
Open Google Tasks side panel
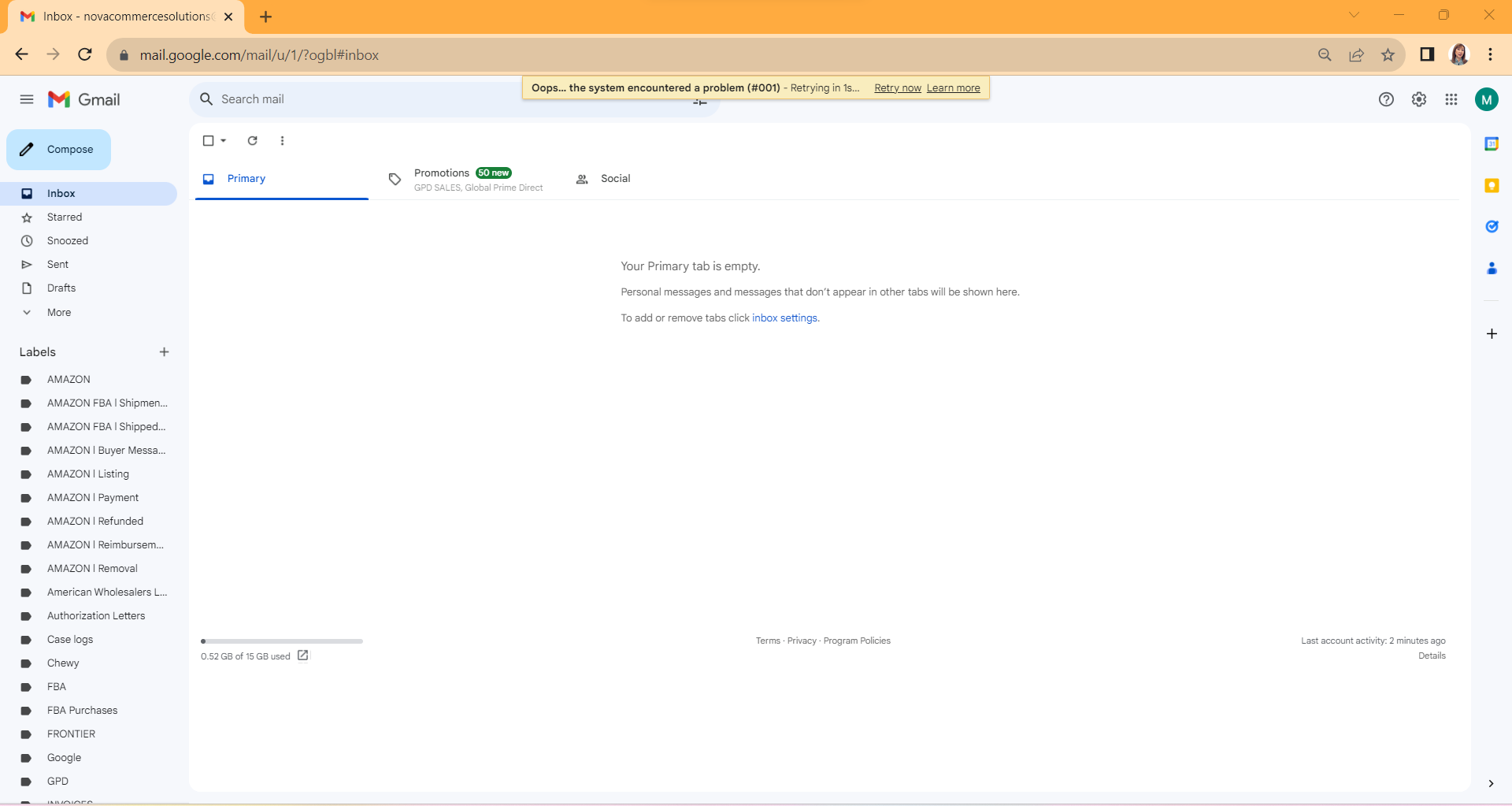(1492, 227)
